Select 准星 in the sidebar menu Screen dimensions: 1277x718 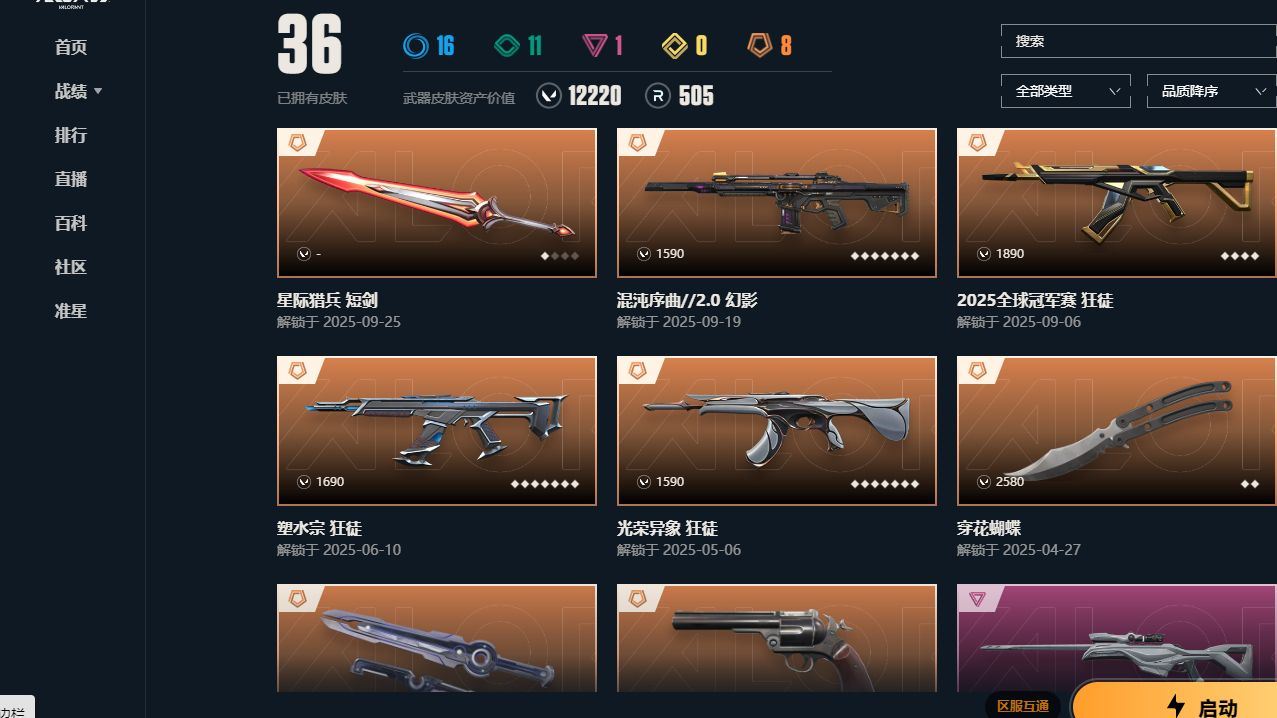coord(71,311)
